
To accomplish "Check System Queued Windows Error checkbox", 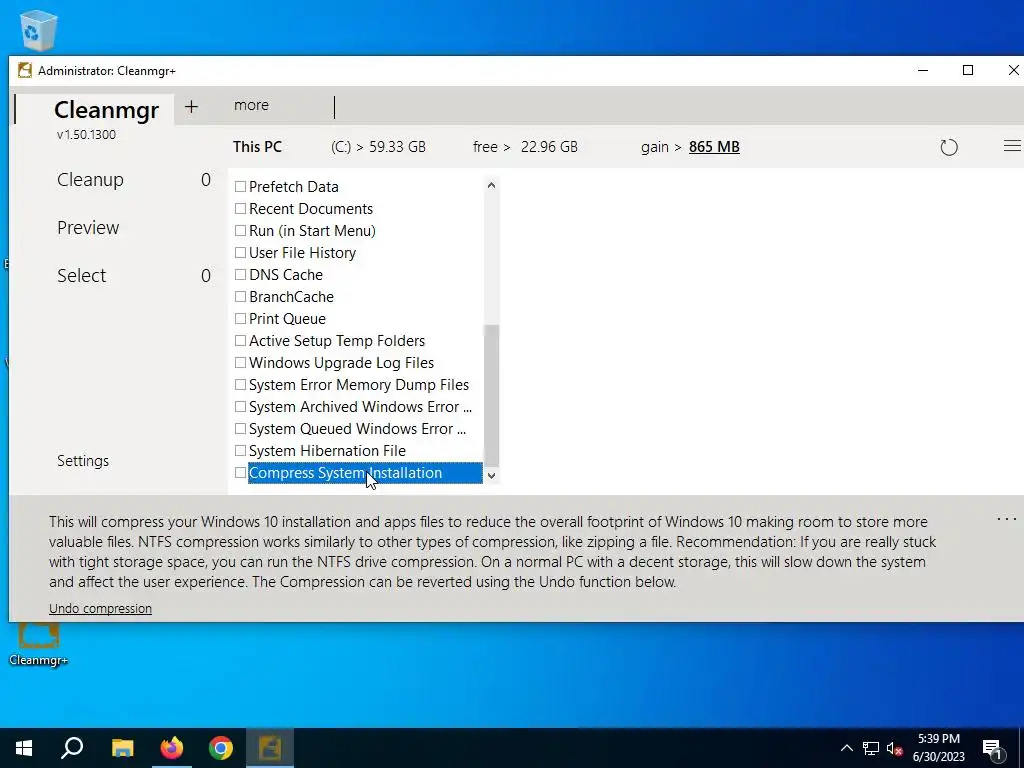I will [240, 428].
